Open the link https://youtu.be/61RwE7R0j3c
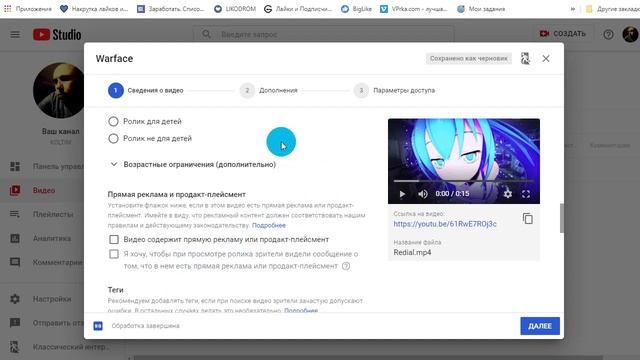The height and width of the screenshot is (360, 640). 445,224
